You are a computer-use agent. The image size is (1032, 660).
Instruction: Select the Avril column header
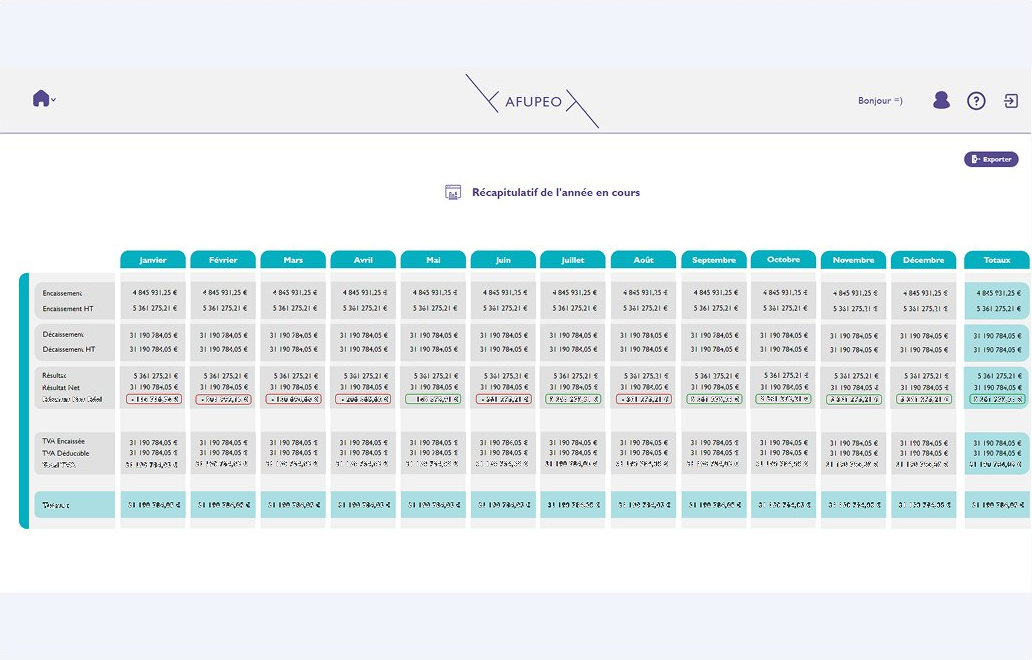tap(363, 260)
